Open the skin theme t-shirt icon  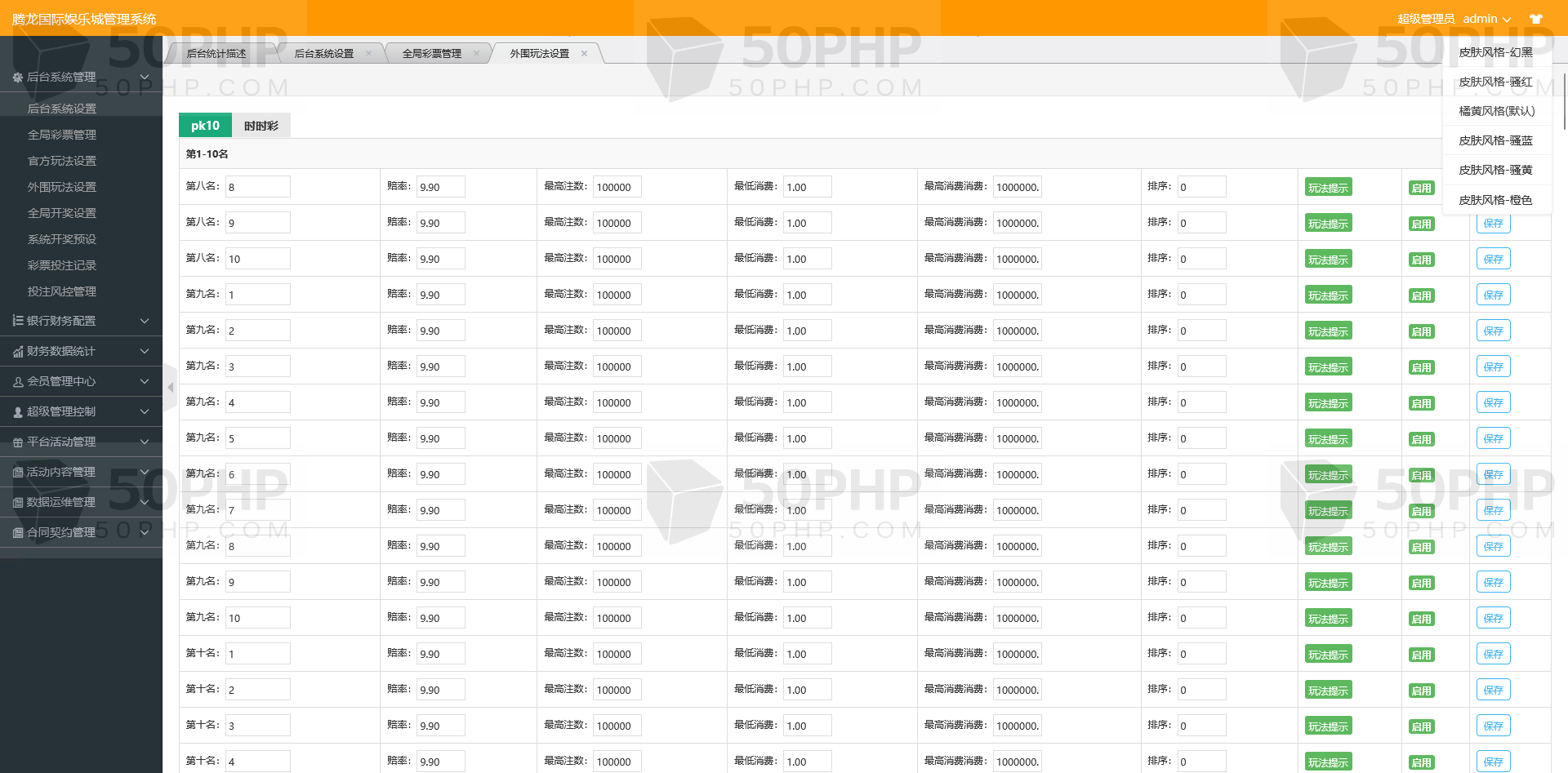tap(1536, 19)
